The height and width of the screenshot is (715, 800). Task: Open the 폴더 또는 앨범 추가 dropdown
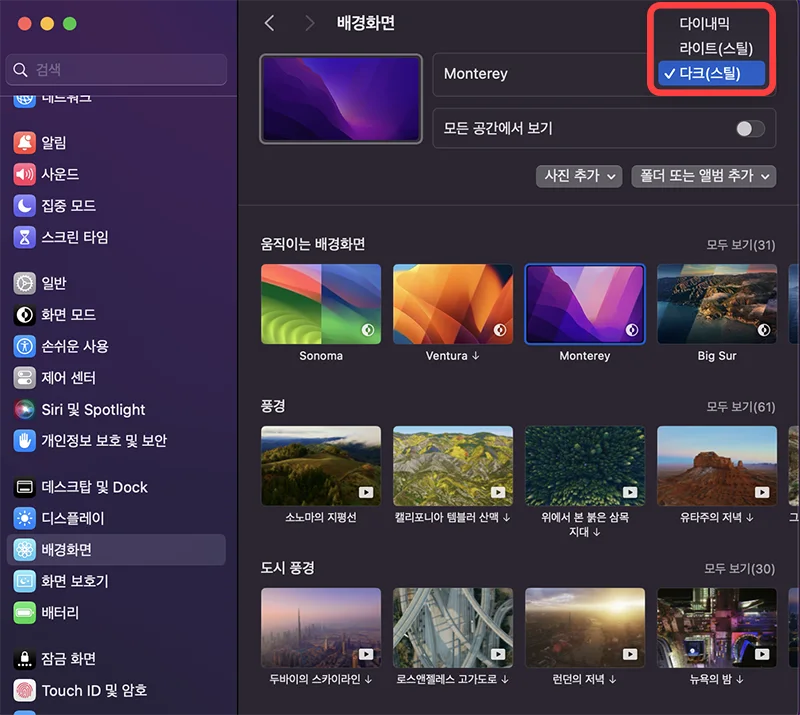pyautogui.click(x=704, y=176)
